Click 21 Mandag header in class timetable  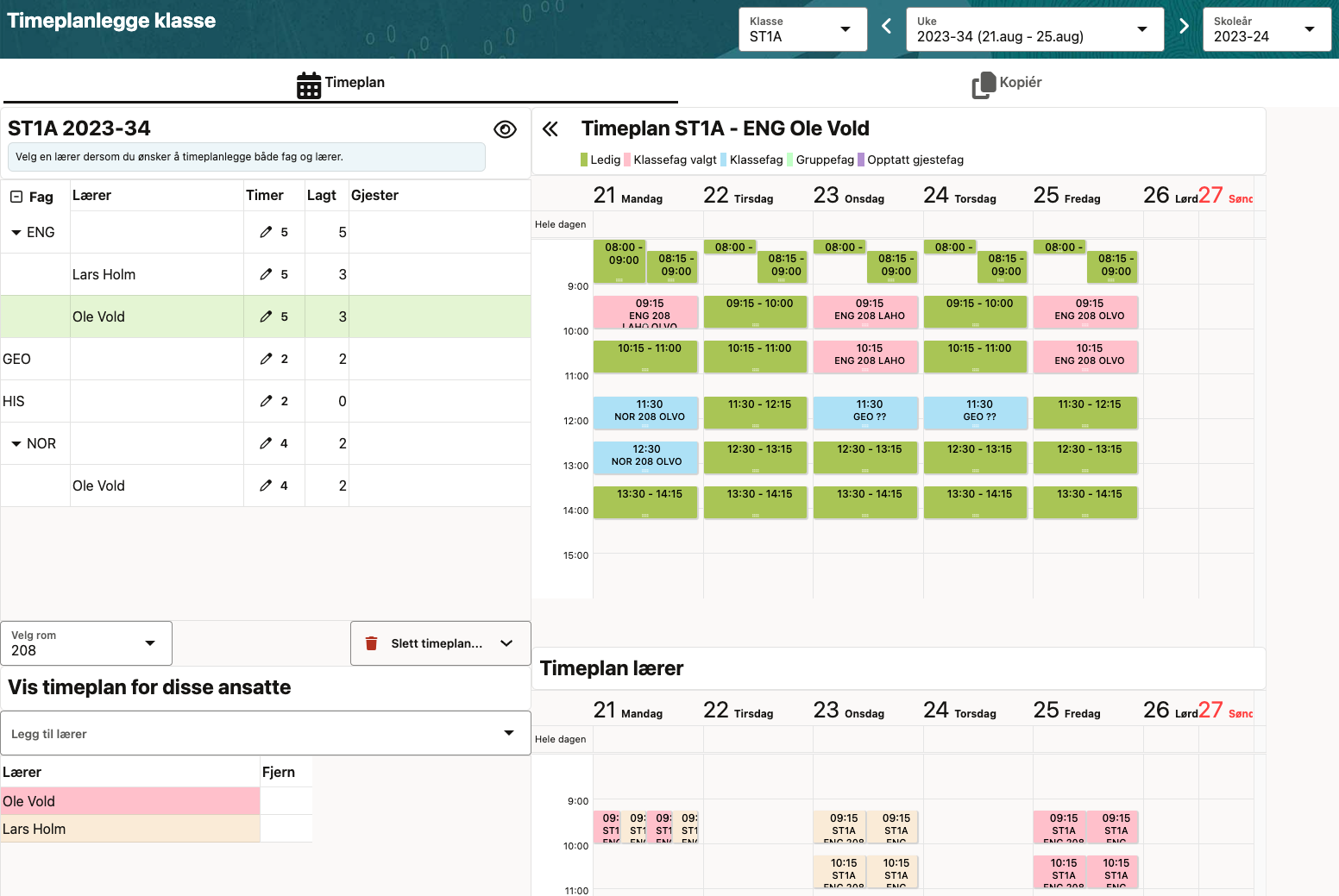pos(628,196)
